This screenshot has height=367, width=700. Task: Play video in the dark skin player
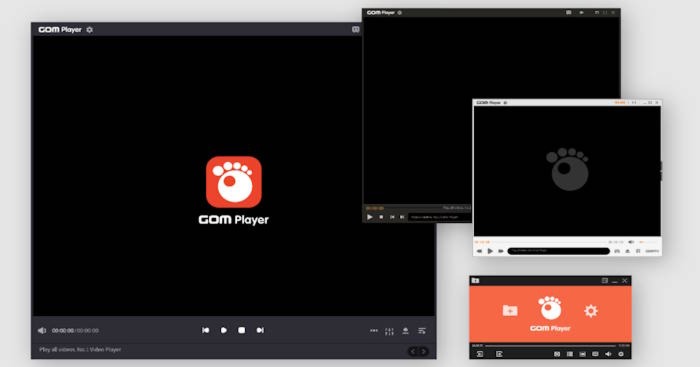(370, 217)
